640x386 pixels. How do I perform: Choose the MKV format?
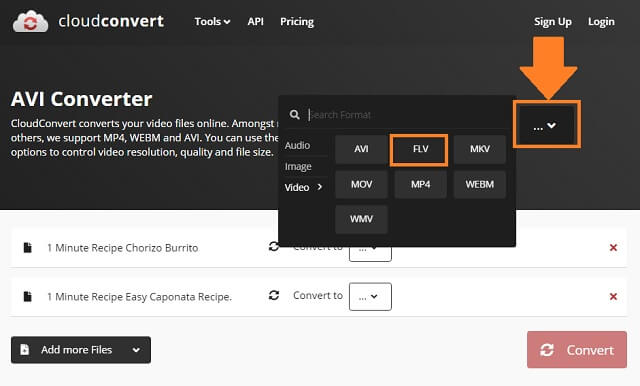[480, 149]
